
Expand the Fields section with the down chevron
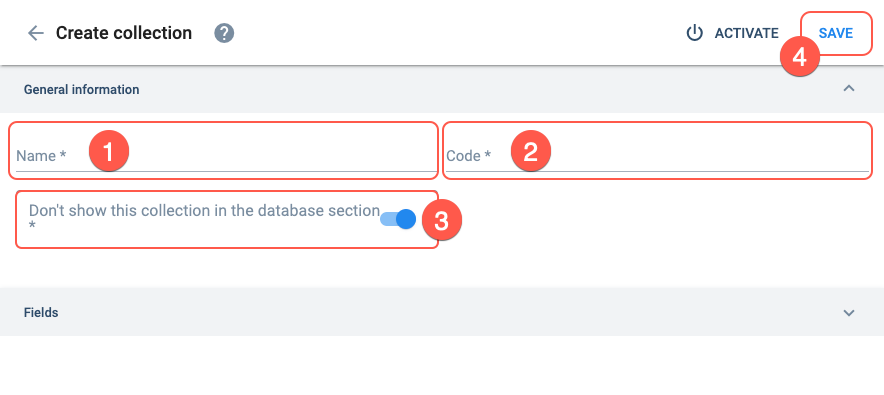click(848, 313)
